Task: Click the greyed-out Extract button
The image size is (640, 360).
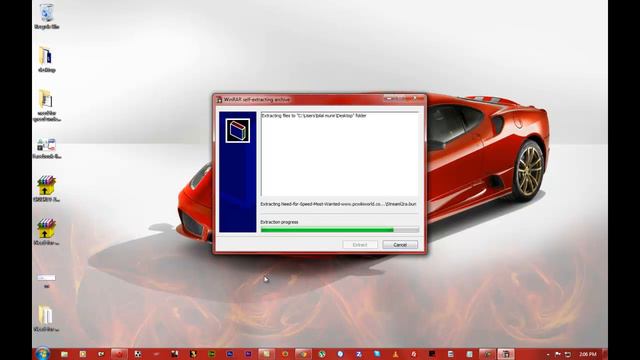Action: coord(360,245)
